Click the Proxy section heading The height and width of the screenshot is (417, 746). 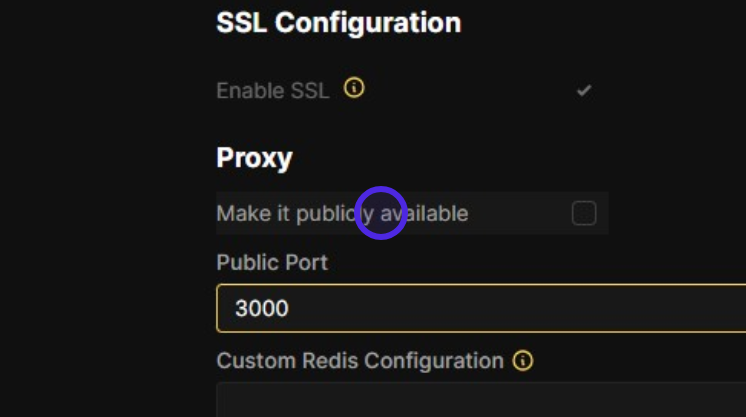(x=254, y=158)
